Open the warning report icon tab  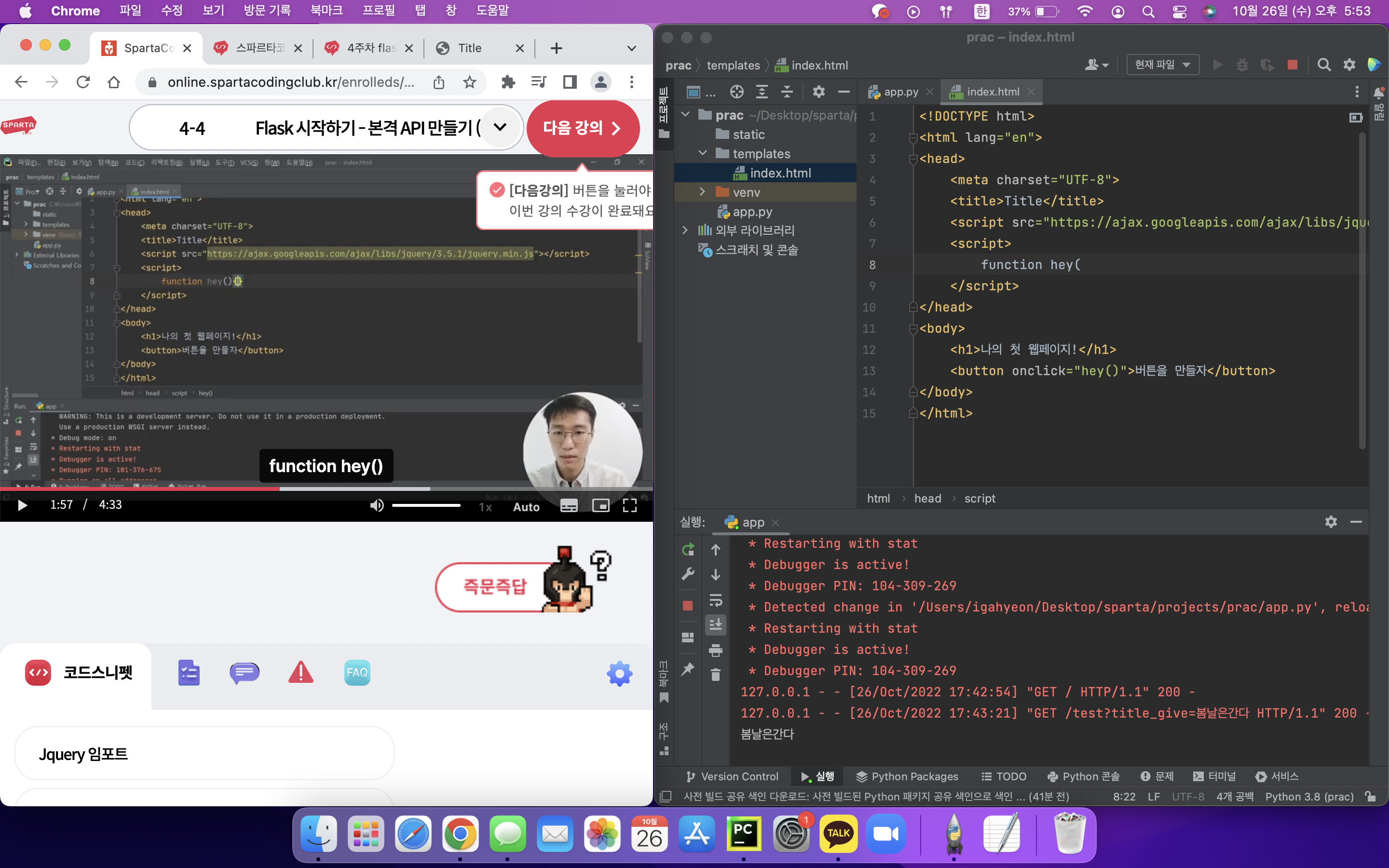tap(301, 672)
